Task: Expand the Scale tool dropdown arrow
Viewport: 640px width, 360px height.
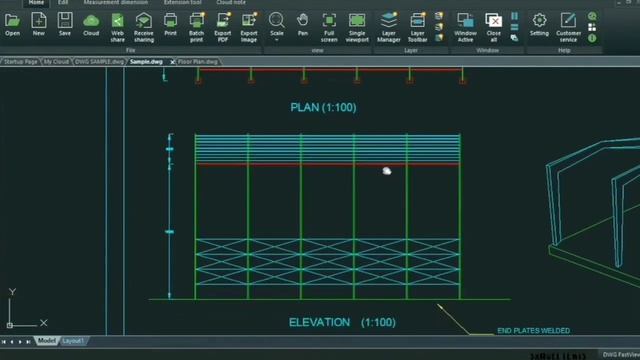Action: point(276,40)
